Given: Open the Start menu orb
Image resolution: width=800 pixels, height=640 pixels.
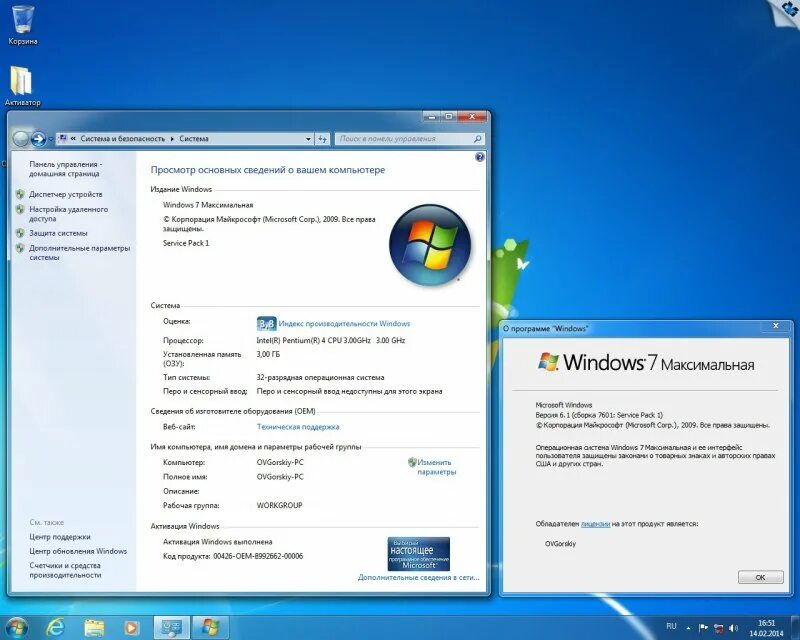Looking at the screenshot, I should [x=16, y=626].
